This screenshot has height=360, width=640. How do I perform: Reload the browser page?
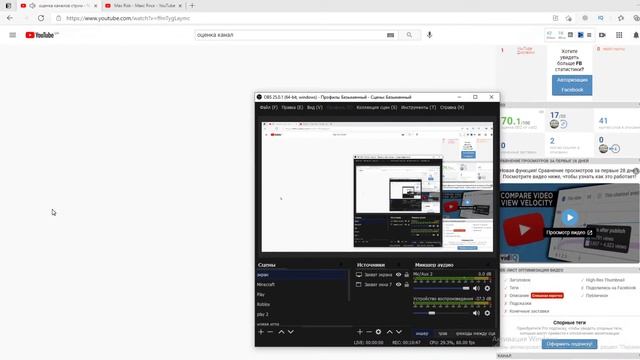pos(41,18)
